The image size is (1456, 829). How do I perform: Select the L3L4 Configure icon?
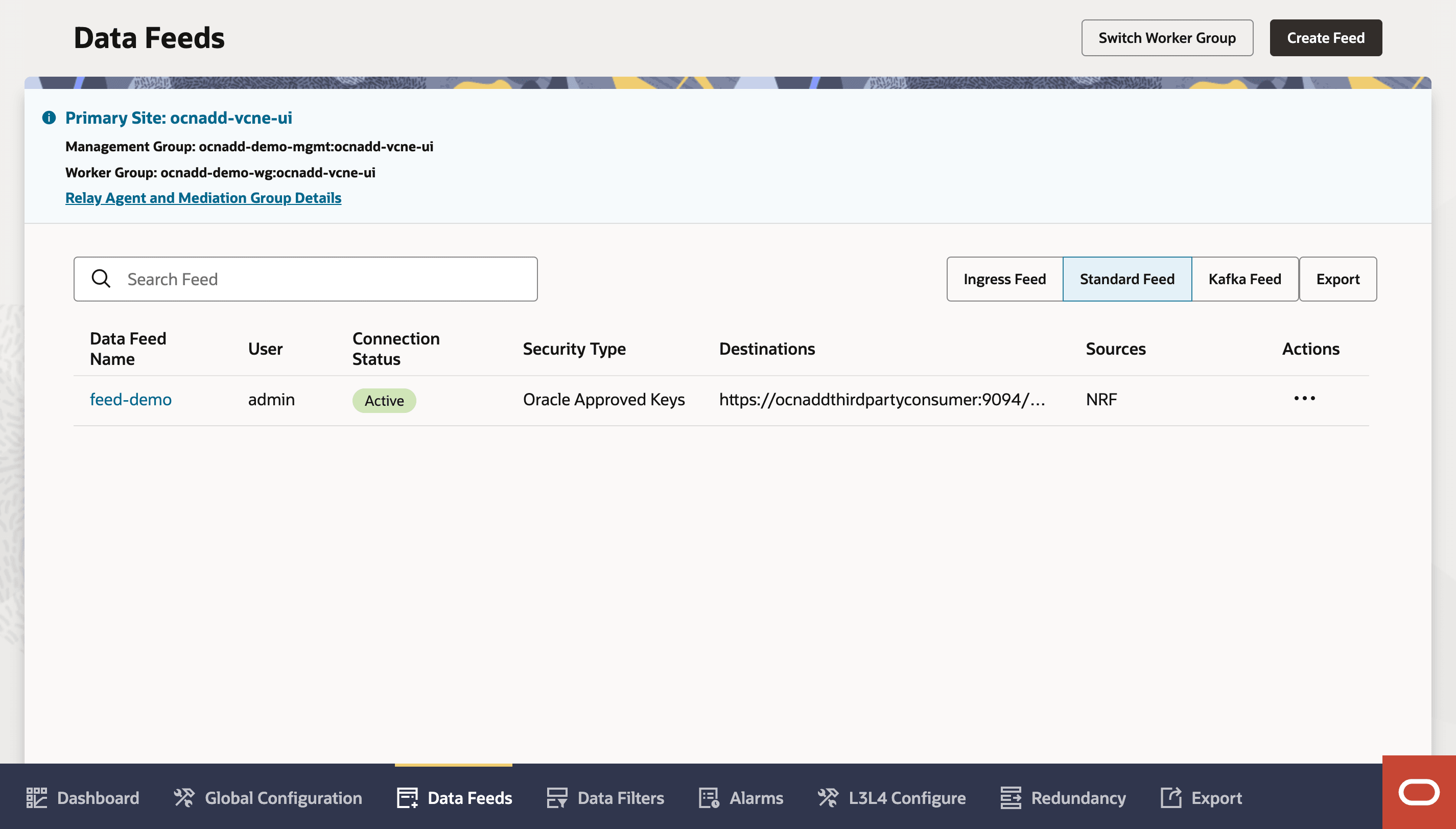tap(828, 798)
